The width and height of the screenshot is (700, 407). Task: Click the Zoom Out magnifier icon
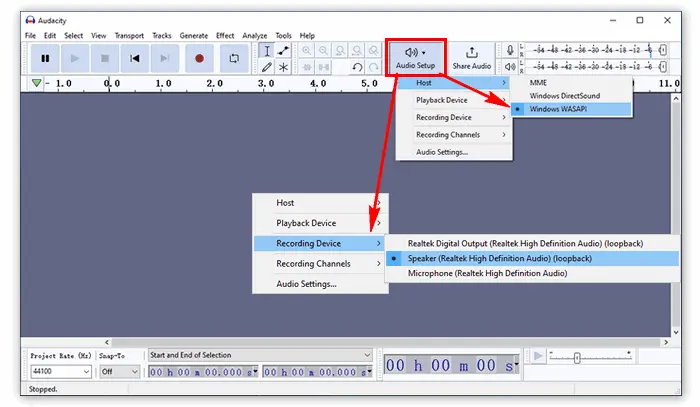coord(324,50)
